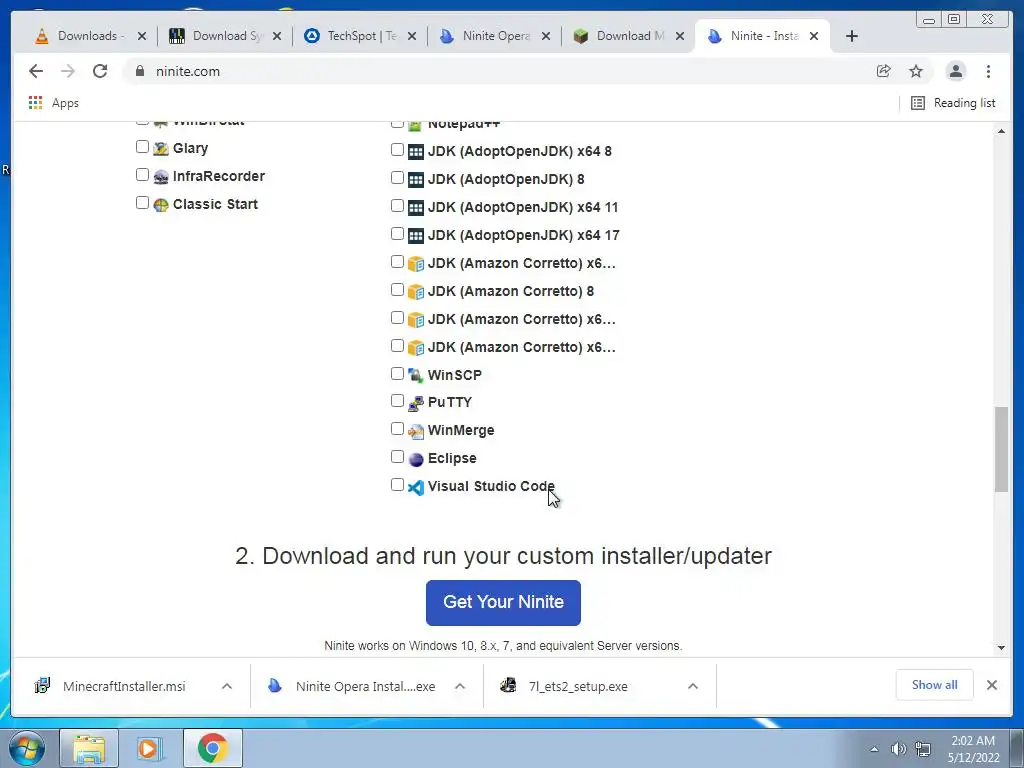Viewport: 1024px width, 768px height.
Task: Expand options for MinecraftInstaller.msi download
Action: pyautogui.click(x=227, y=686)
